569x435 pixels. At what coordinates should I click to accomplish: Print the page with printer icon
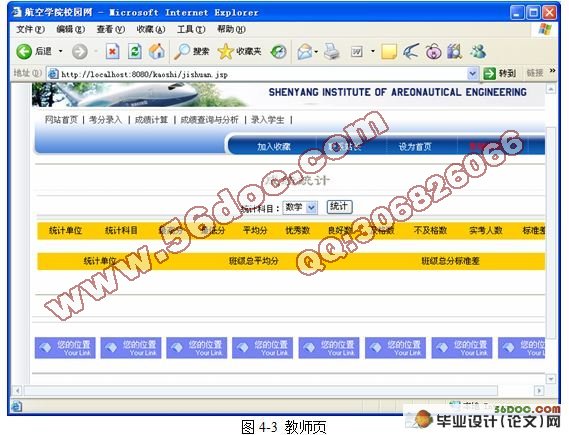332,52
